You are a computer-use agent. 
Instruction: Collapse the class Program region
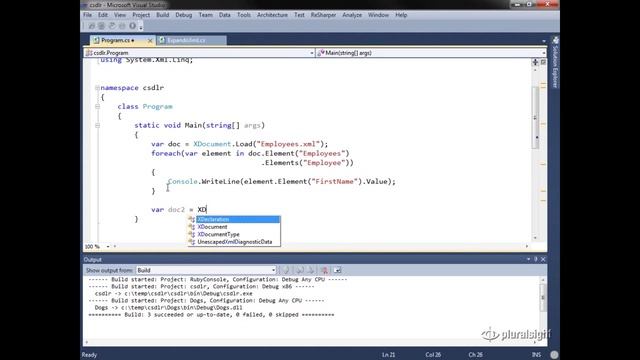coord(97,107)
